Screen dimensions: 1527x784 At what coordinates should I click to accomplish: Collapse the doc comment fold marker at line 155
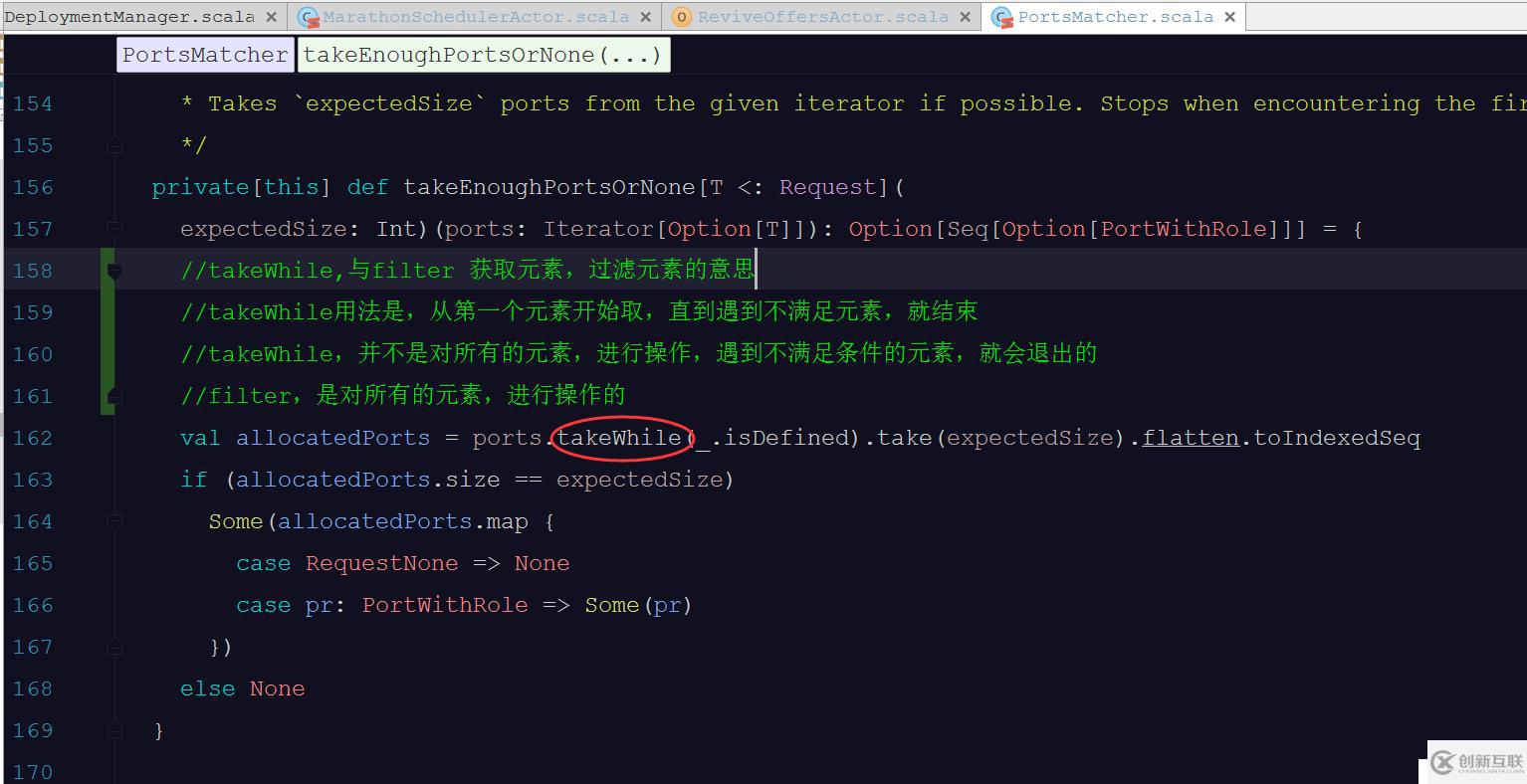tap(114, 145)
